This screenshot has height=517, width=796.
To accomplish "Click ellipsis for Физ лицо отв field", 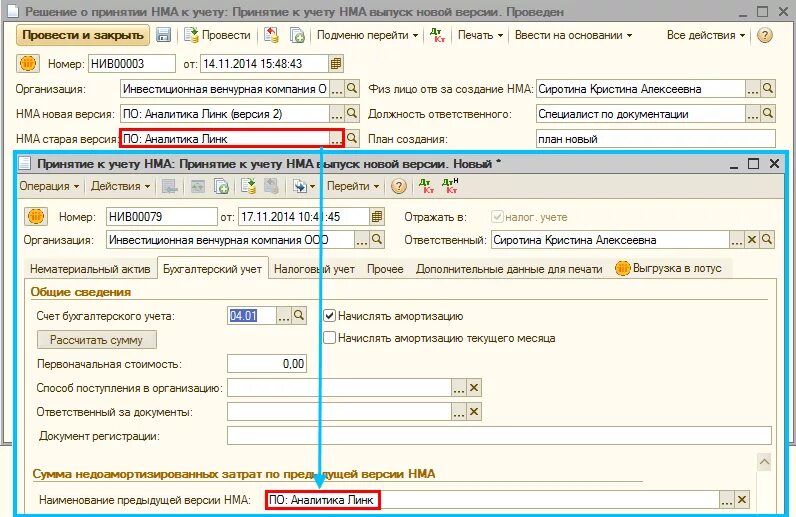I will click(x=753, y=89).
